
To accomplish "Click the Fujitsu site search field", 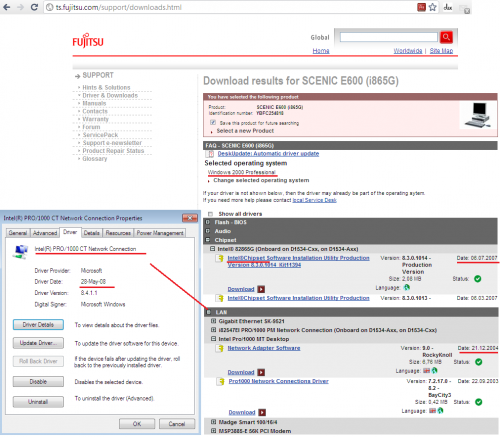I will pyautogui.click(x=388, y=37).
